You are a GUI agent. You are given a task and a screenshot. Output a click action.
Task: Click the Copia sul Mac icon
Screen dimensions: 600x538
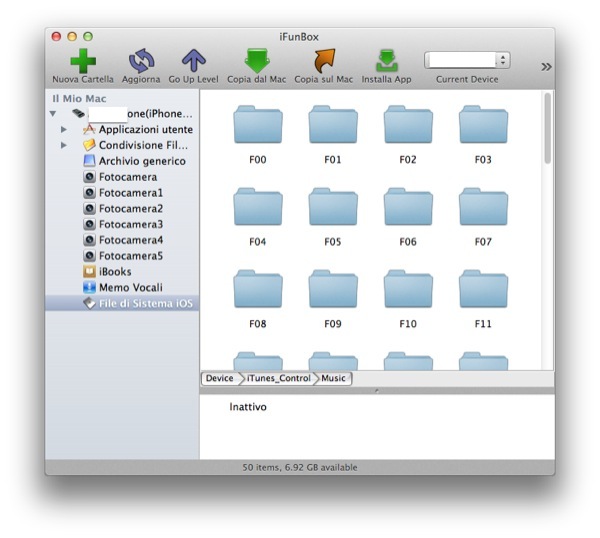[x=323, y=61]
